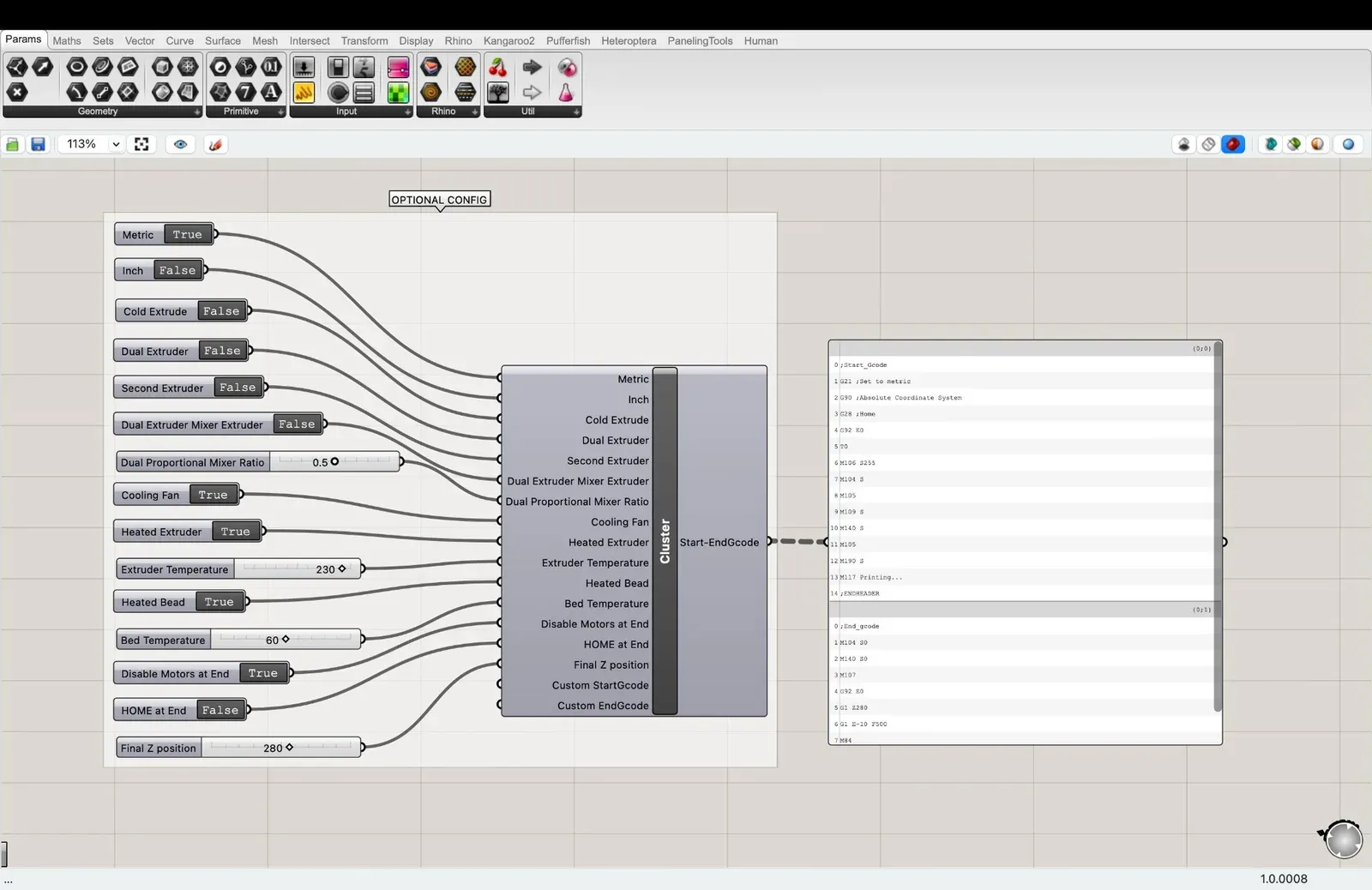
Task: Toggle the Cold Extrude False value
Action: pyautogui.click(x=221, y=311)
